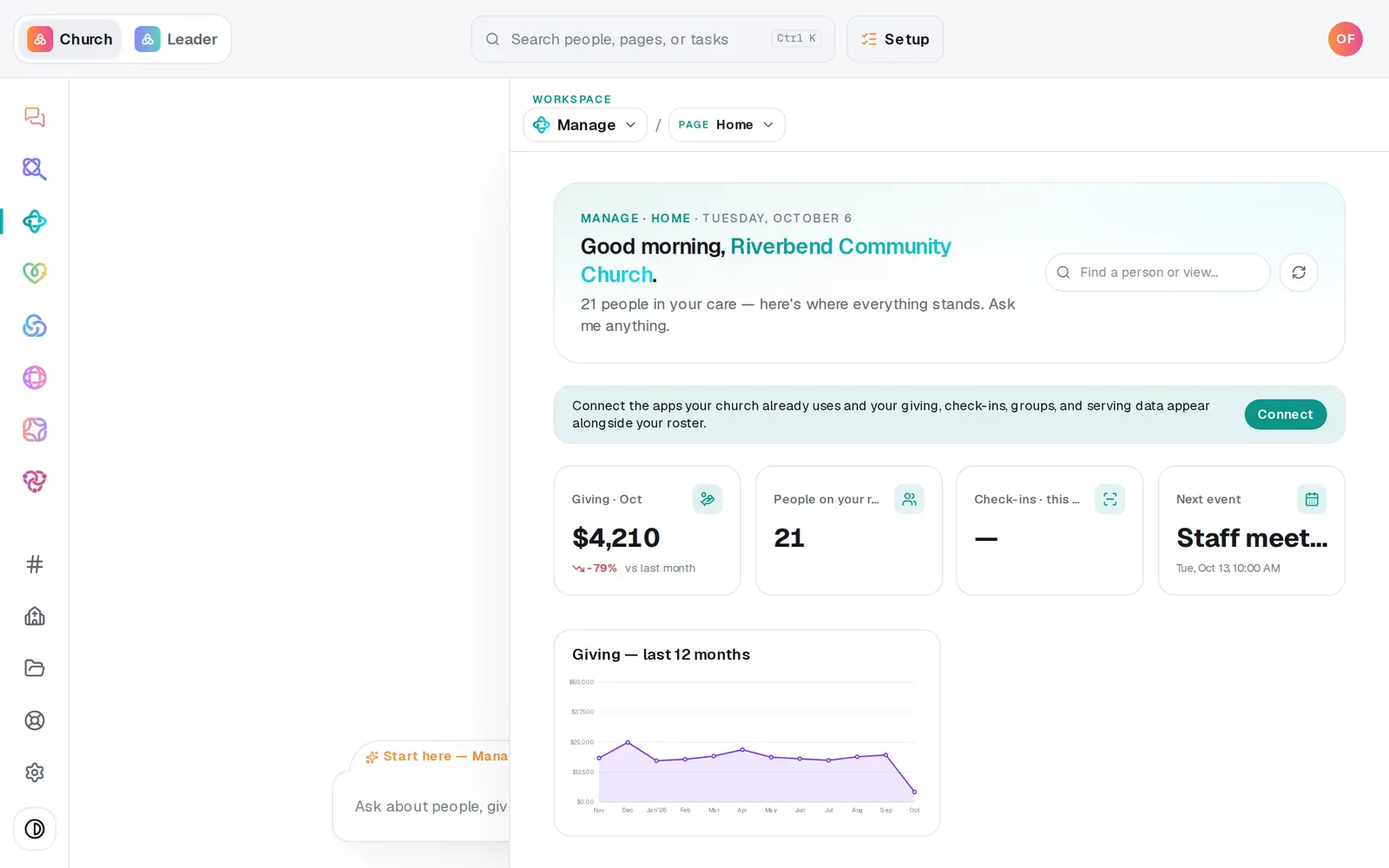Open the church building sidebar icon
This screenshot has height=868, width=1389.
click(35, 616)
